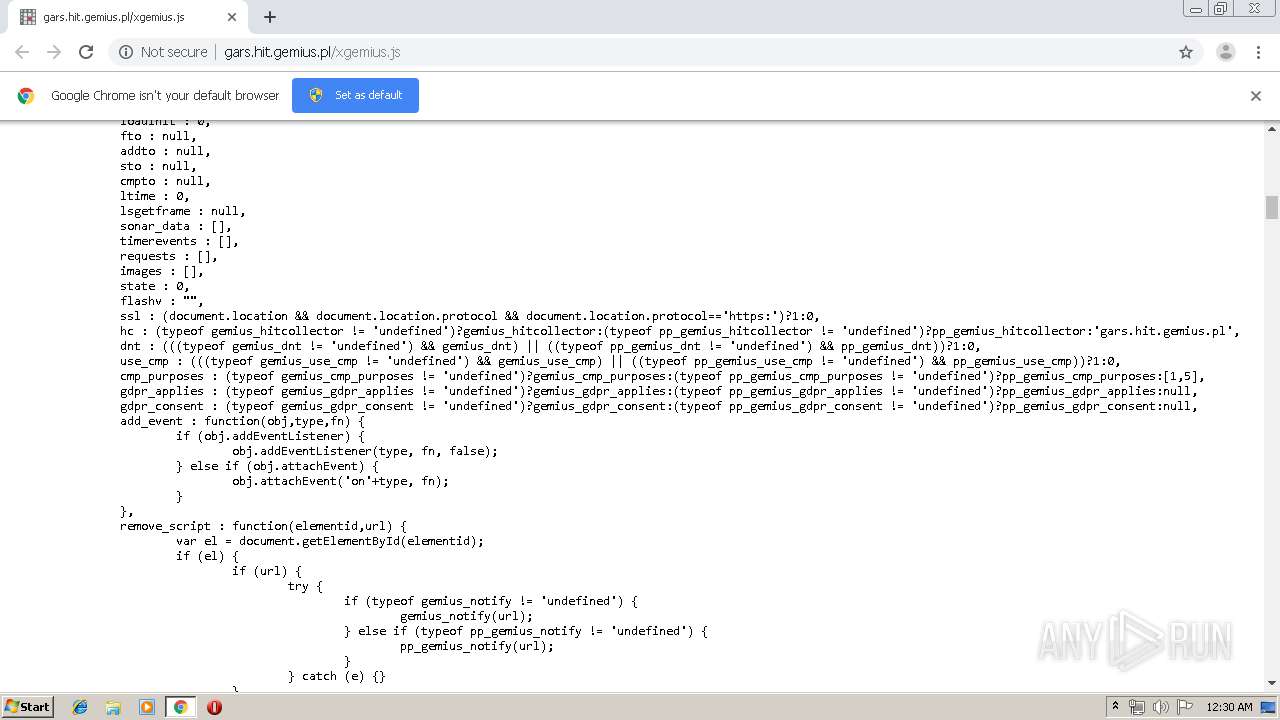Viewport: 1280px width, 720px height.
Task: Go back to previous page
Action: tap(22, 52)
